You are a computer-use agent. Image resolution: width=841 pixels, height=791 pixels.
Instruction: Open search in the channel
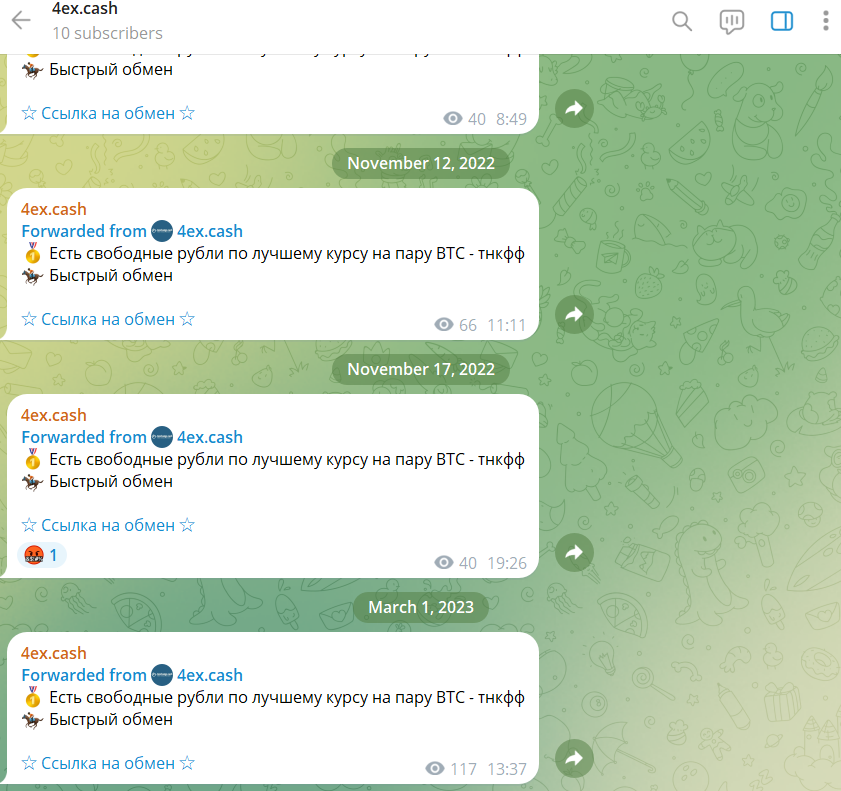click(682, 21)
